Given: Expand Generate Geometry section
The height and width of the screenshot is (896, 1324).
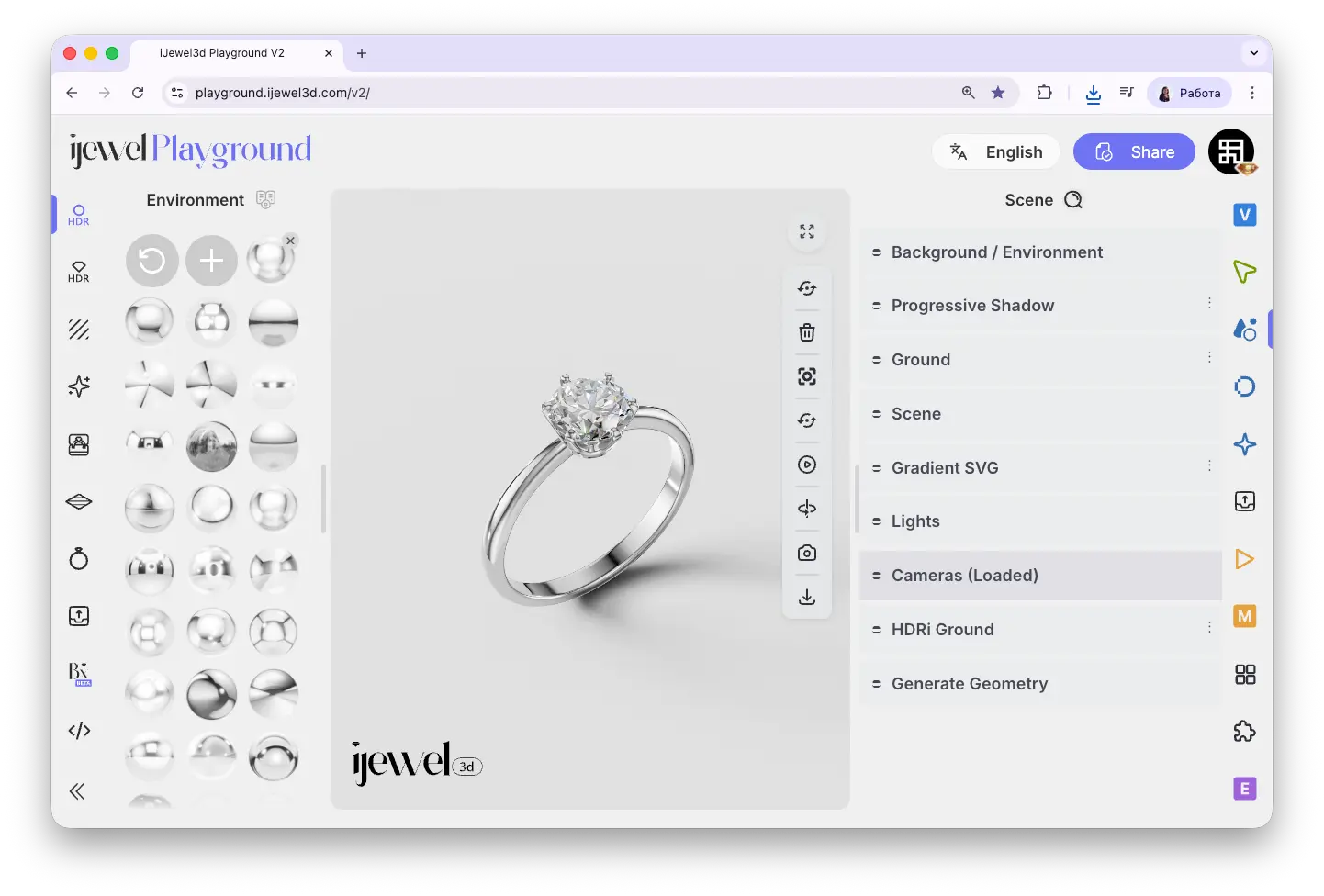Looking at the screenshot, I should pyautogui.click(x=1040, y=684).
